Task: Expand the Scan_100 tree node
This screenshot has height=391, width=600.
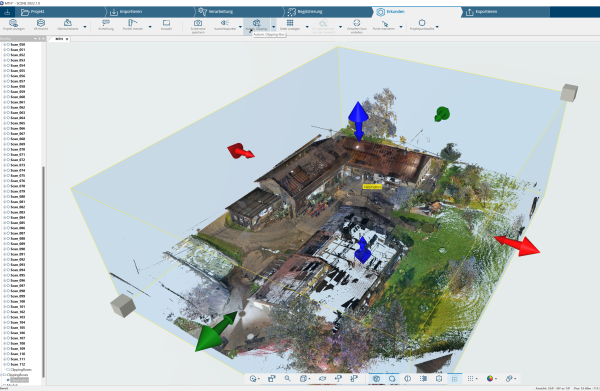Action: coord(5,301)
